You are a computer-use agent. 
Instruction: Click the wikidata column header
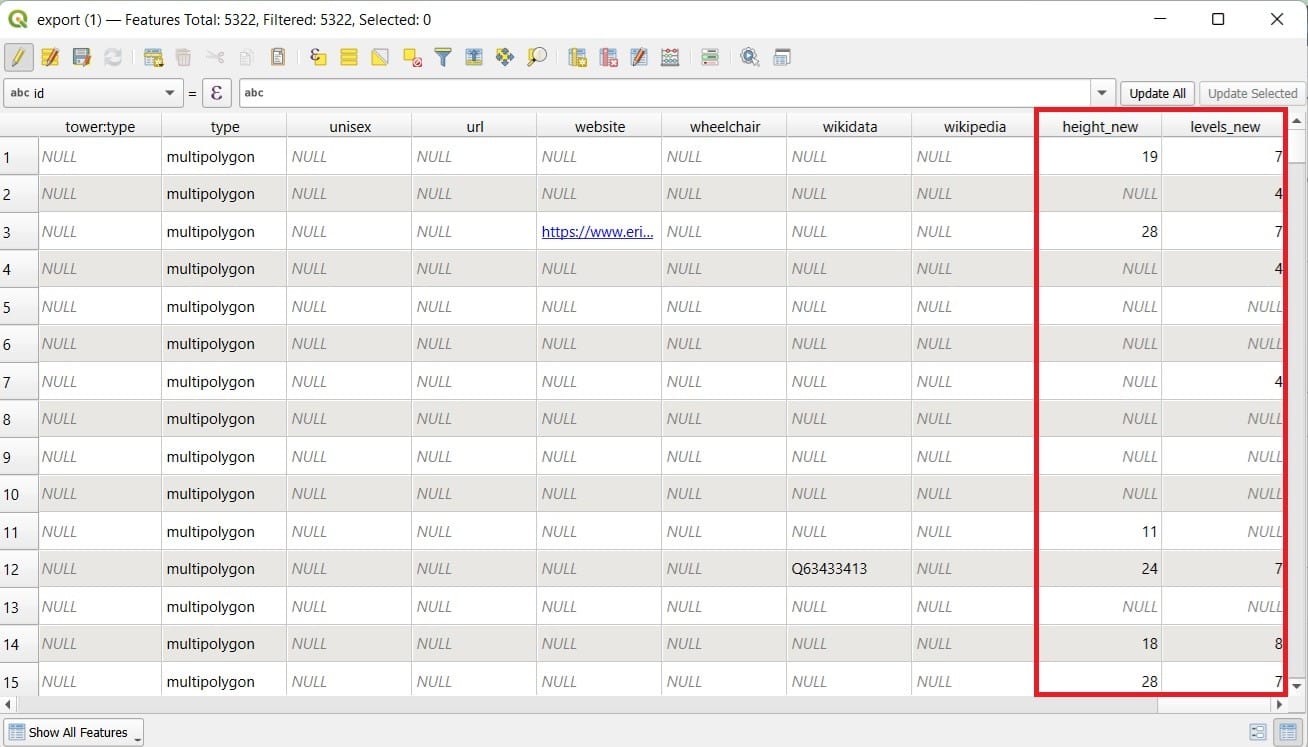point(849,126)
